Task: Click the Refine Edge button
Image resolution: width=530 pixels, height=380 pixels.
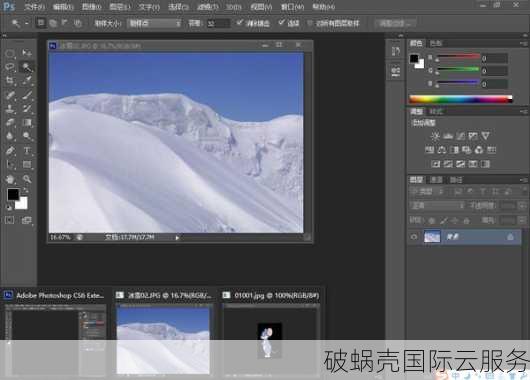Action: pos(395,23)
